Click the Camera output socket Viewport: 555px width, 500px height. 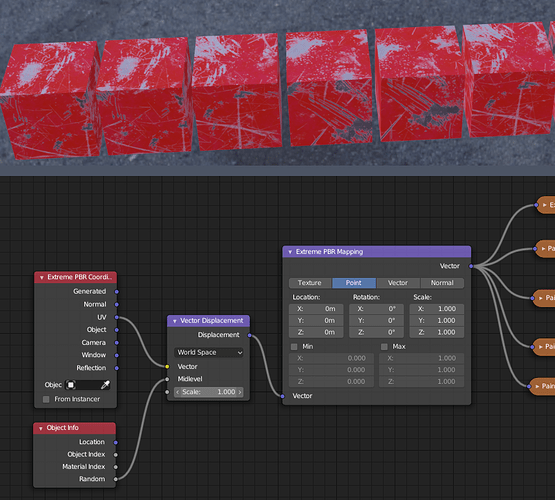click(x=117, y=343)
